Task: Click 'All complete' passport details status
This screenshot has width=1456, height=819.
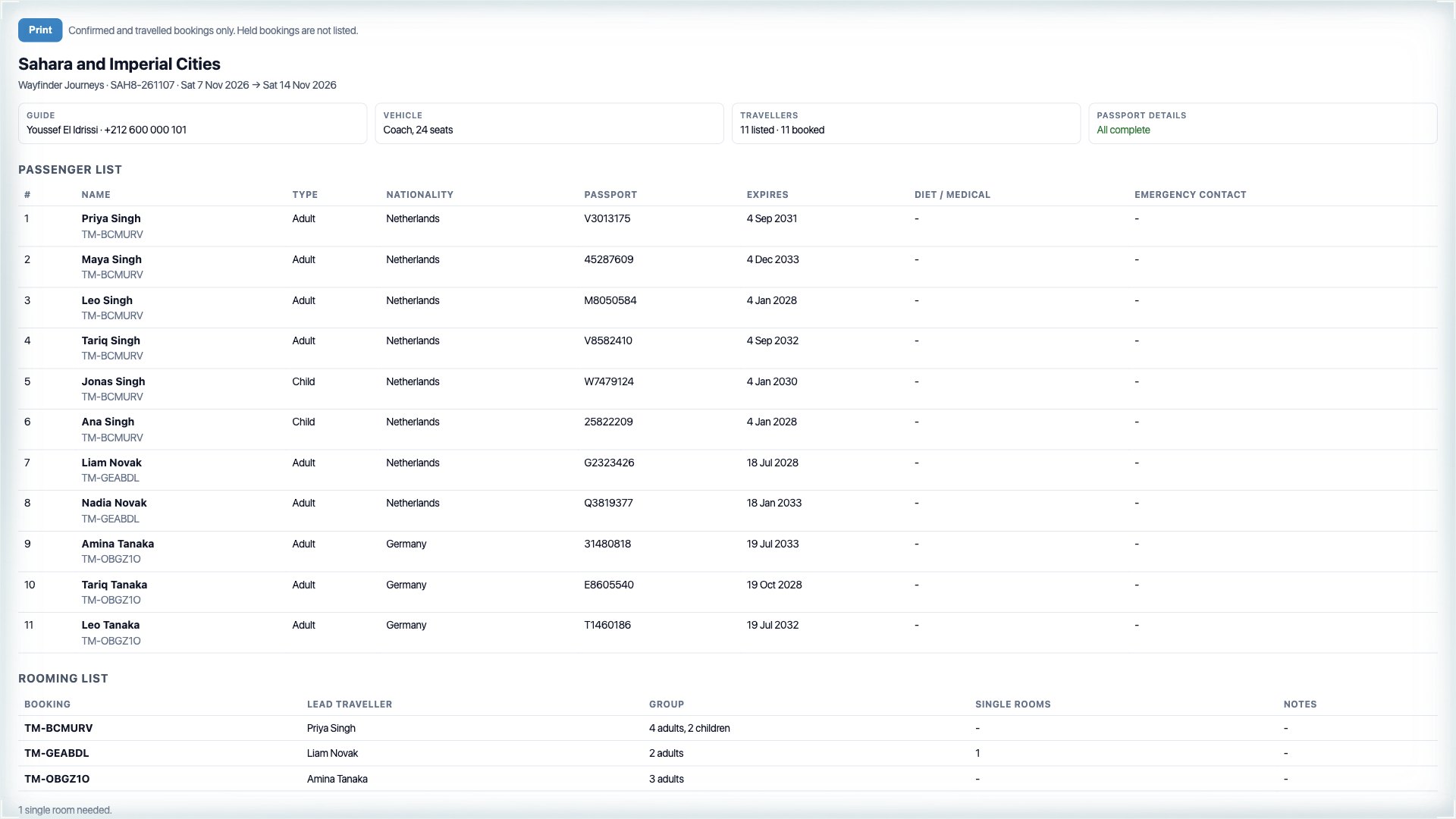Action: pos(1123,130)
